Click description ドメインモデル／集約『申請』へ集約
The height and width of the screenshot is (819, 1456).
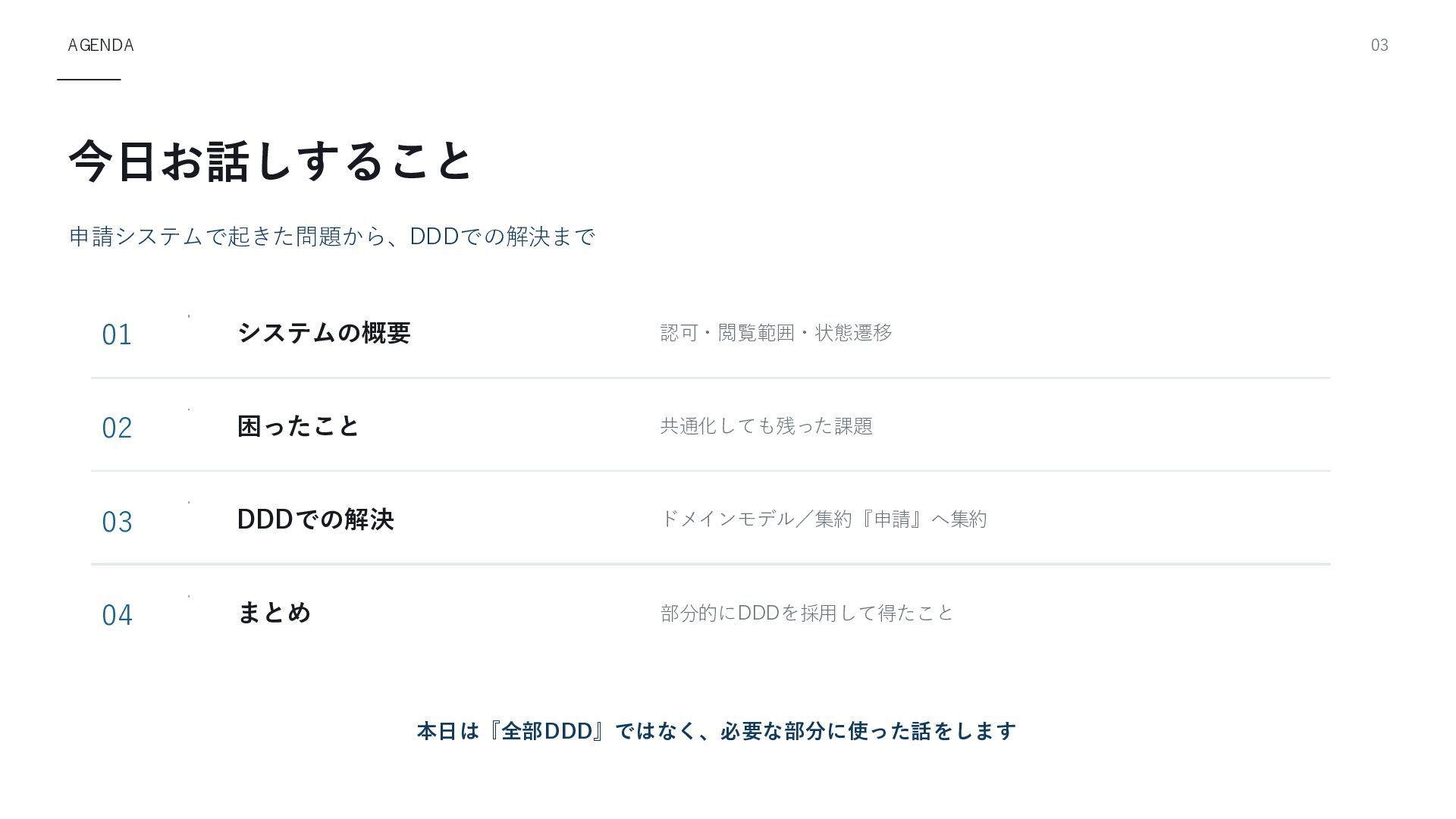click(824, 519)
